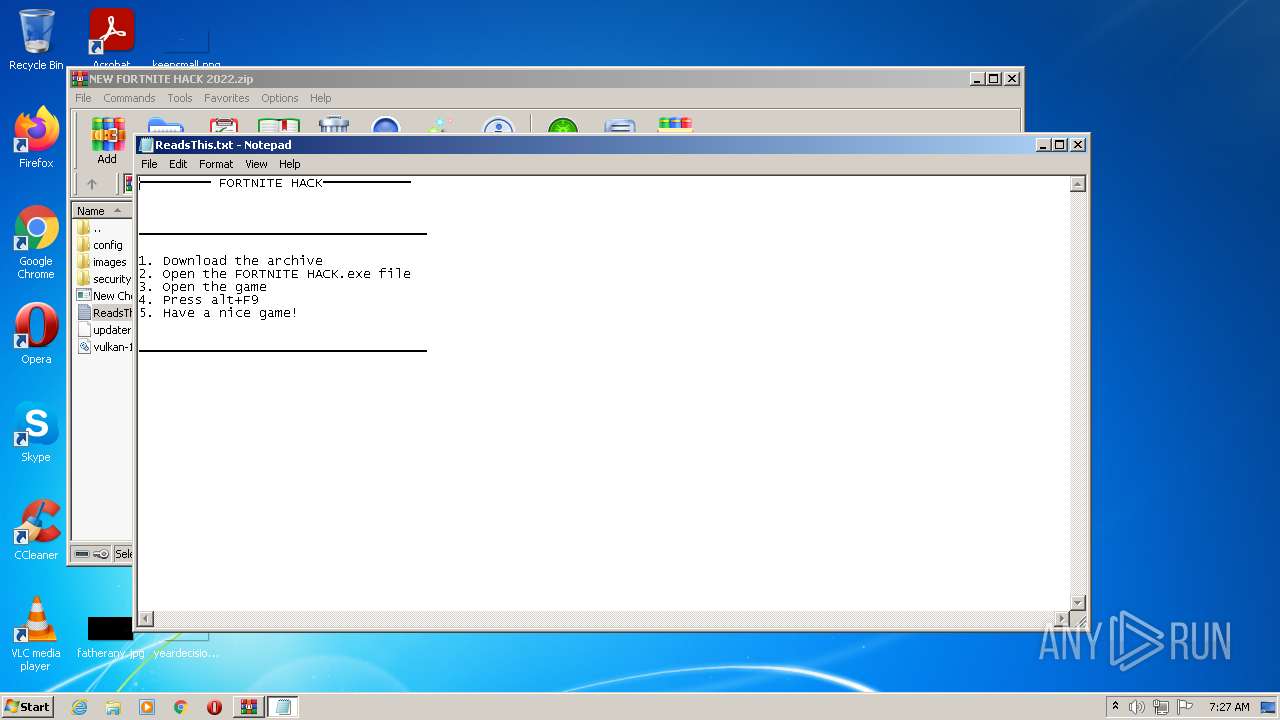1280x720 pixels.
Task: Click line 'Have a nice game!'
Action: pyautogui.click(x=230, y=313)
